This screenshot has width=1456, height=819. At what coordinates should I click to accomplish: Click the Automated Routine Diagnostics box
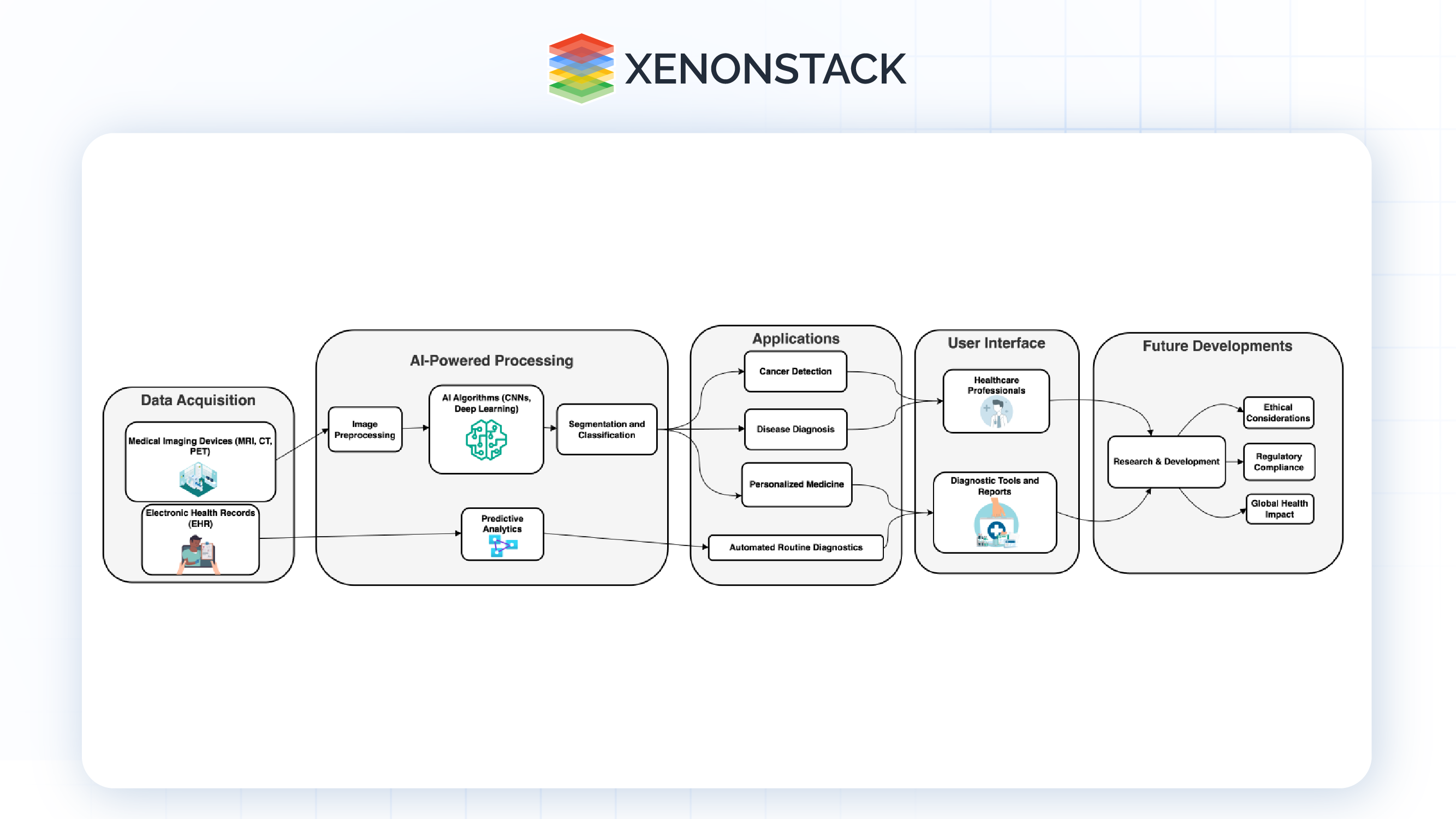(796, 547)
